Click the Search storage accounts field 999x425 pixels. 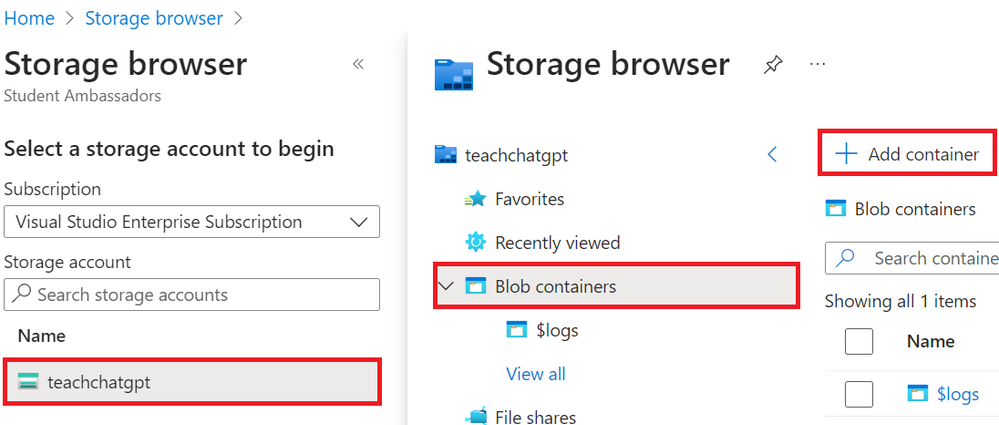191,295
